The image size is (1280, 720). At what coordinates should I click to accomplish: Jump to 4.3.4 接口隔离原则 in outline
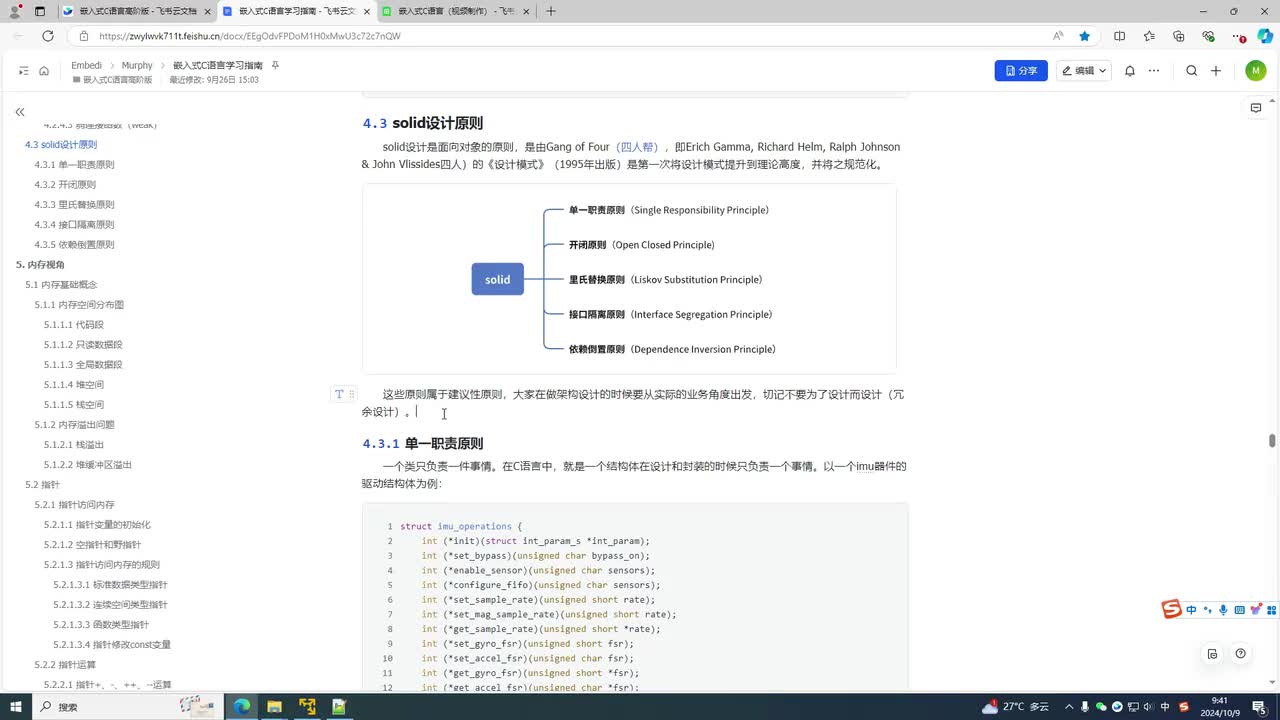click(x=74, y=225)
